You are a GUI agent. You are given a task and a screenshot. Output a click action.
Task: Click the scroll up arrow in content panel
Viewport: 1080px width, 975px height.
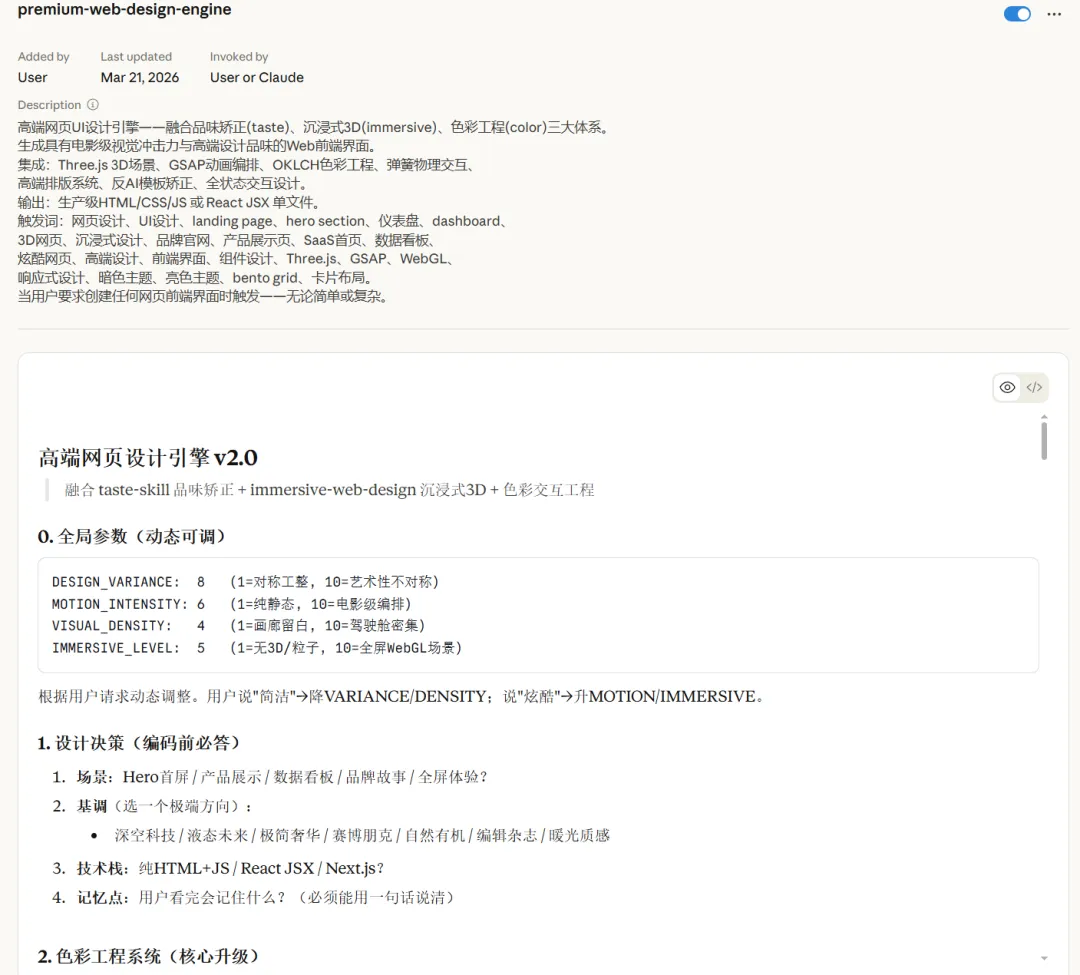1044,416
